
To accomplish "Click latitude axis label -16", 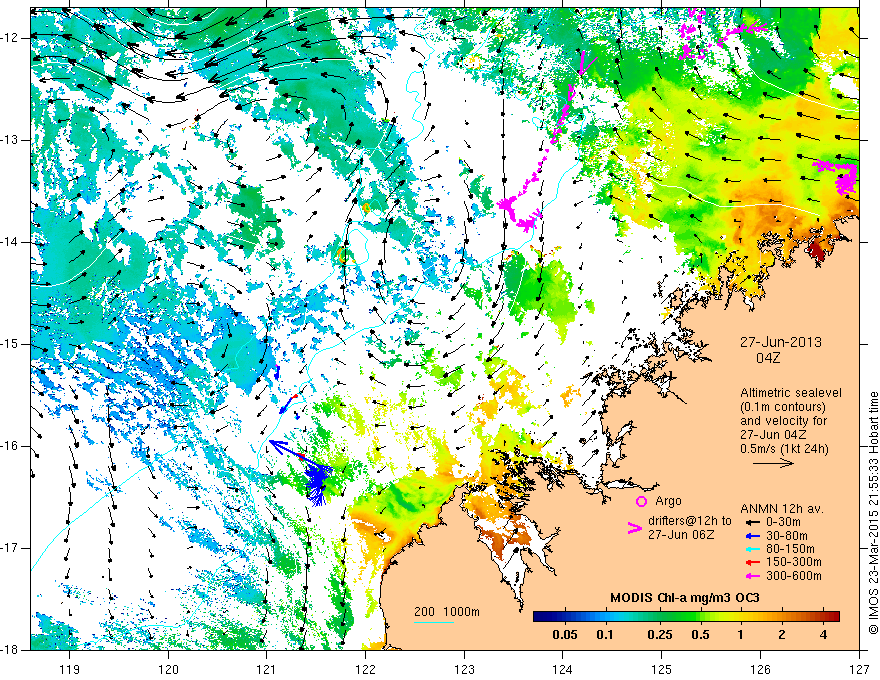I will [11, 446].
